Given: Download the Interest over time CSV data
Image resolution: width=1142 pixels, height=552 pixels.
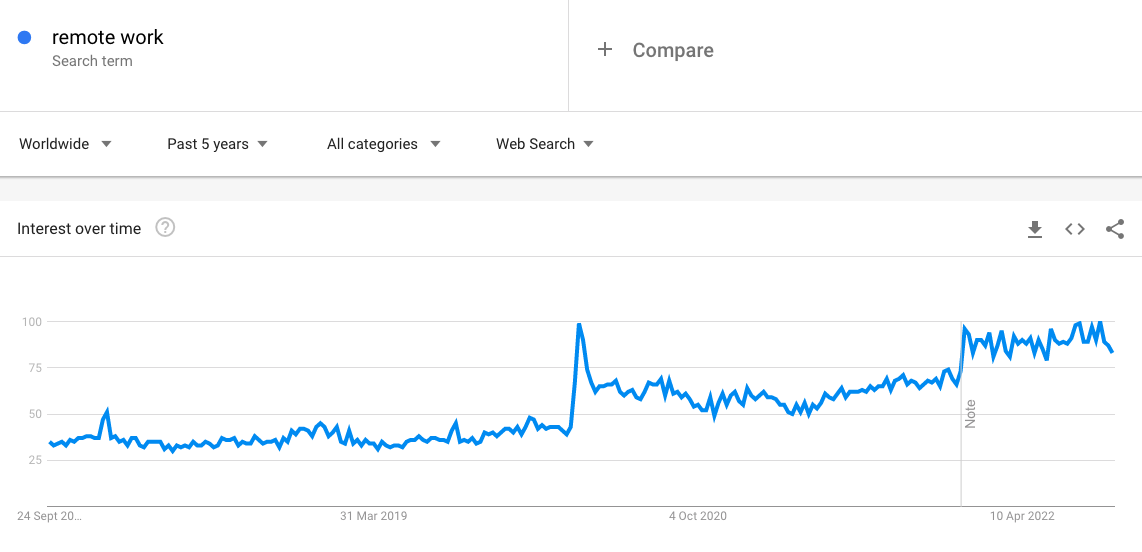Looking at the screenshot, I should tap(1034, 229).
